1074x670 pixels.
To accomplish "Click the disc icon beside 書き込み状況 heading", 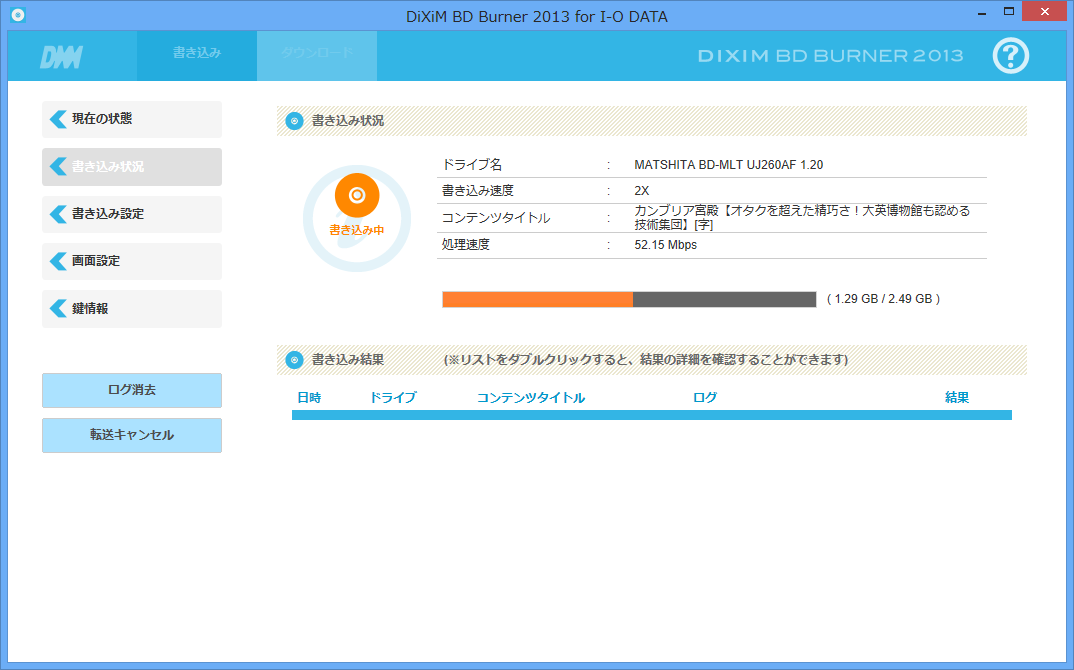I will (x=294, y=121).
